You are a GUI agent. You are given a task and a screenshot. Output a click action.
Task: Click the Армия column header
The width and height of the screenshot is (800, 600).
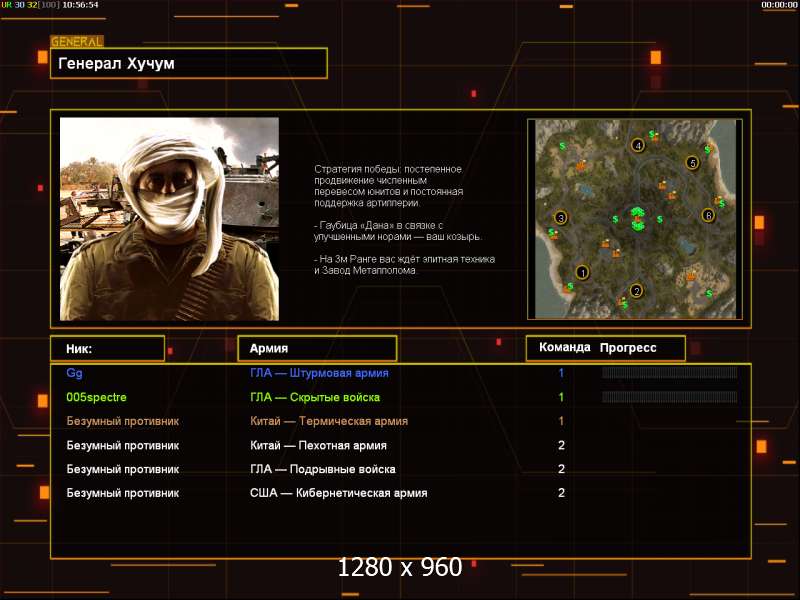click(316, 348)
